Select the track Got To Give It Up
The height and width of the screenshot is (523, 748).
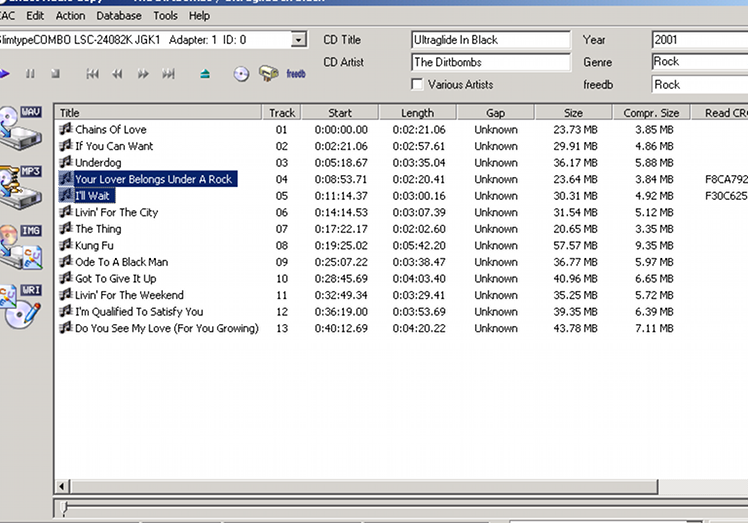pos(115,278)
